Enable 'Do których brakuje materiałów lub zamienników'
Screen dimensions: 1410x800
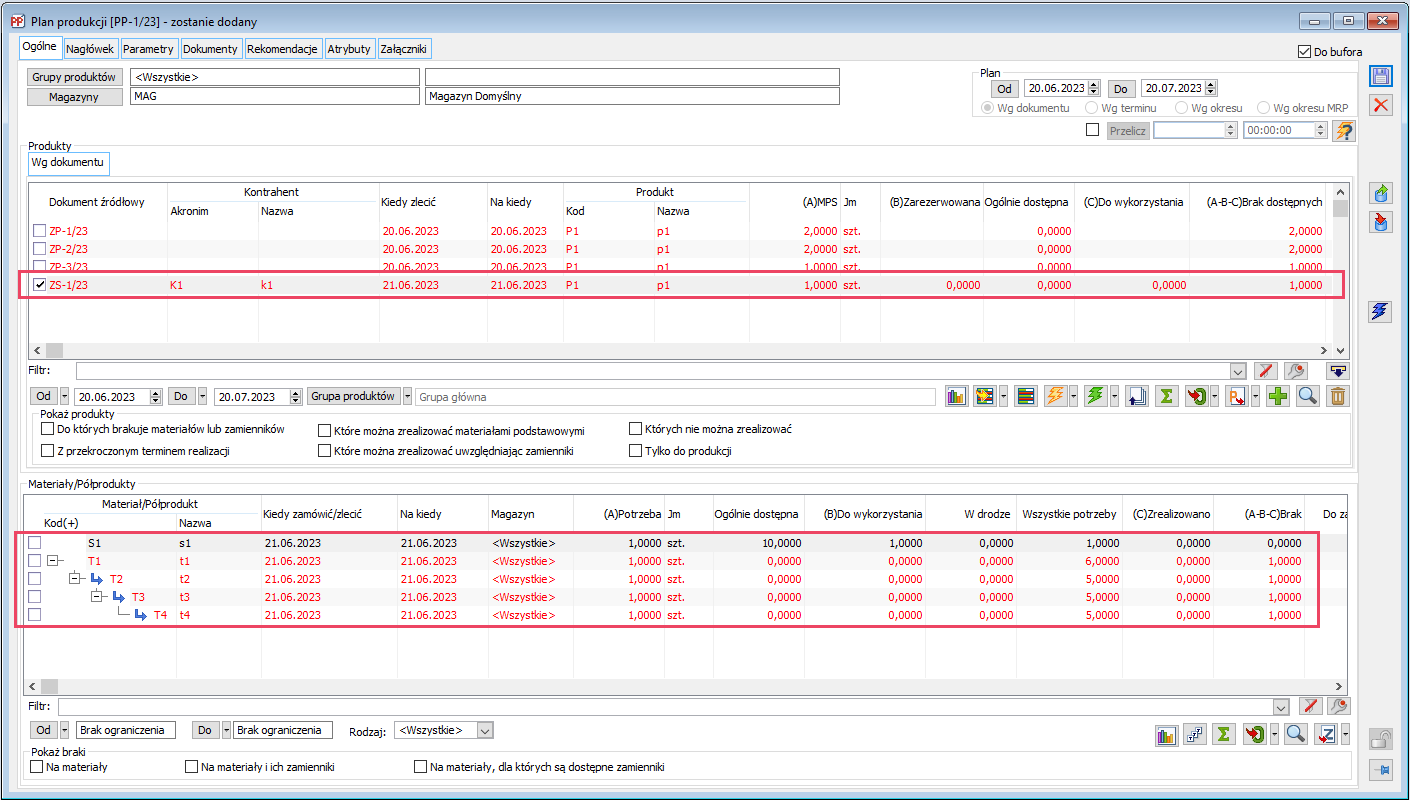(x=47, y=429)
